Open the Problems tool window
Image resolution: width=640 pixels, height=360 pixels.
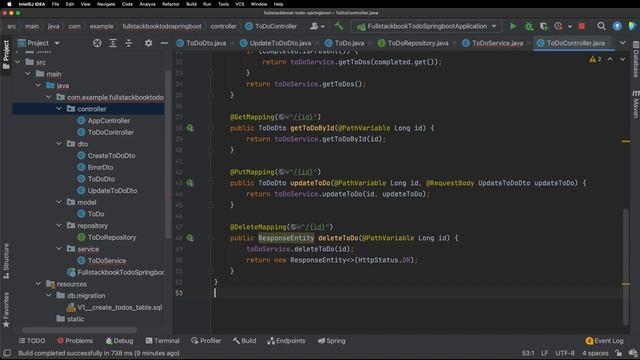pyautogui.click(x=75, y=340)
